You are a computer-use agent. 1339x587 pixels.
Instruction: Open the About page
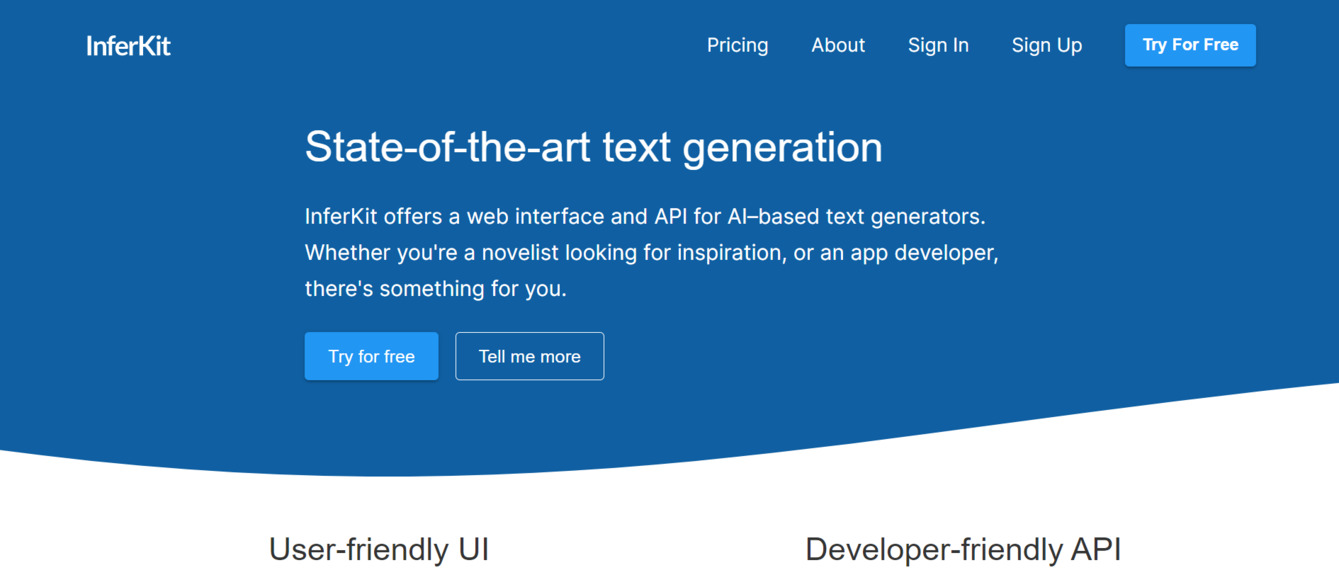[838, 45]
